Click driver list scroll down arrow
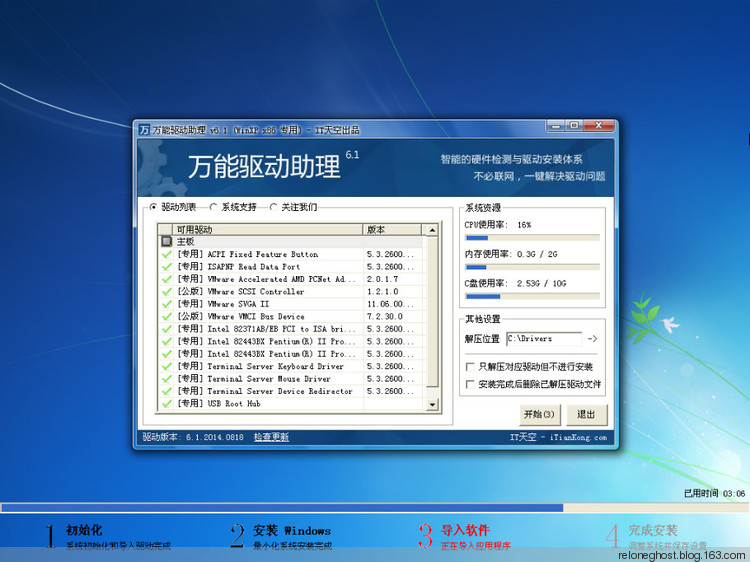This screenshot has height=562, width=750. tap(432, 405)
